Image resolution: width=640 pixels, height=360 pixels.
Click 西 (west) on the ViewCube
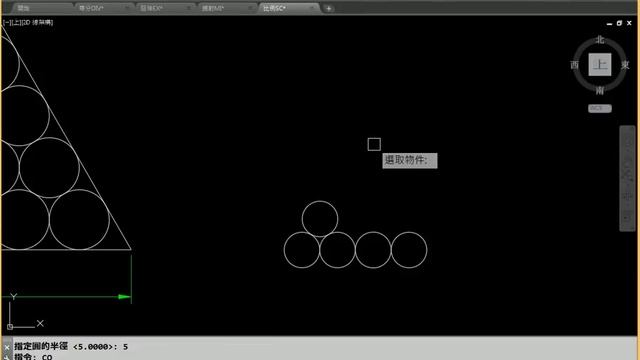point(575,65)
